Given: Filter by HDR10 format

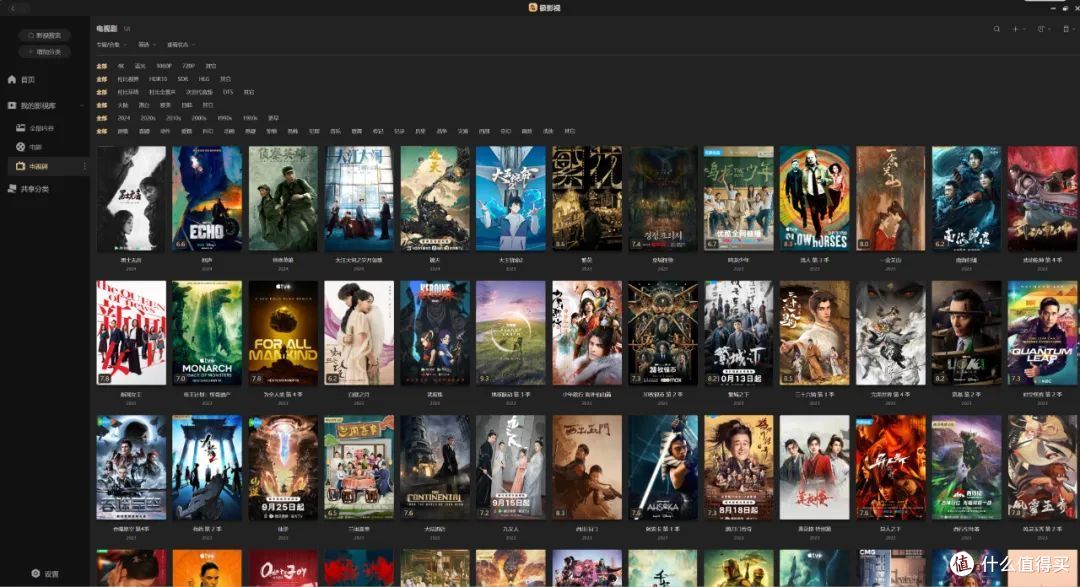Looking at the screenshot, I should [158, 79].
